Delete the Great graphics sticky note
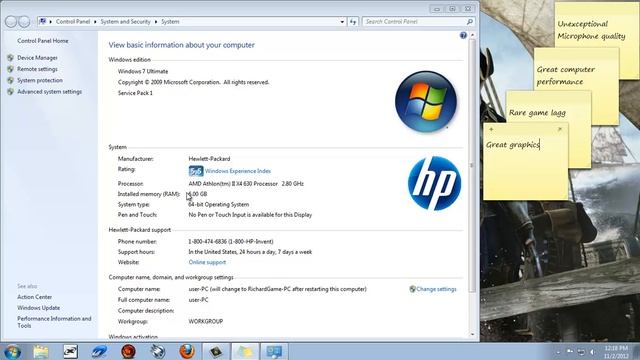This screenshot has width=640, height=360. pos(560,129)
